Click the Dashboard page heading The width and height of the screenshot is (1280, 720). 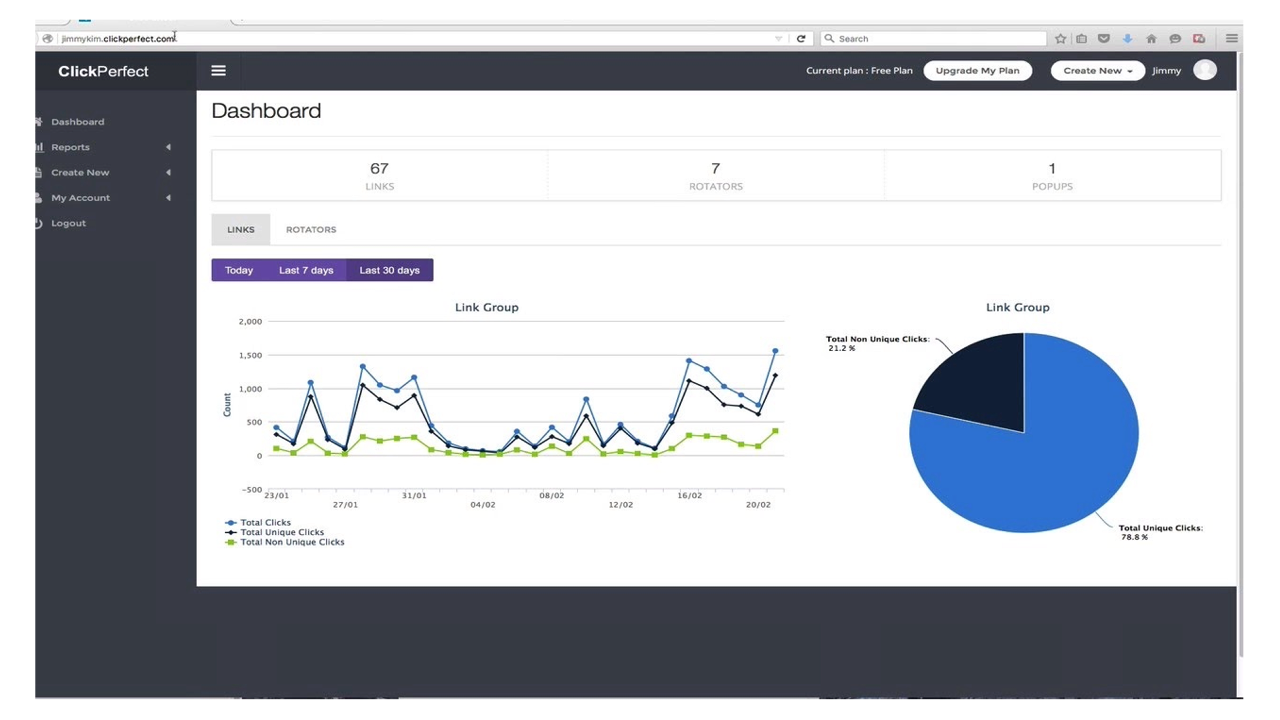266,111
